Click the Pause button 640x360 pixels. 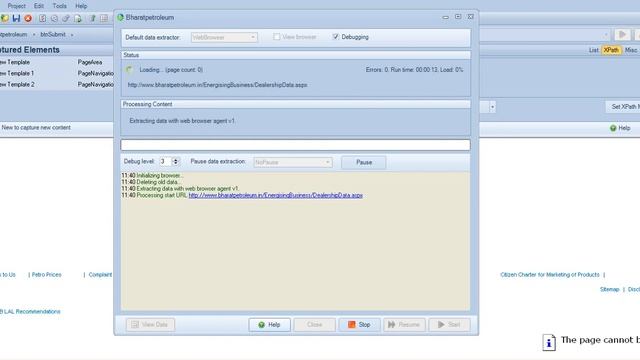coord(364,162)
